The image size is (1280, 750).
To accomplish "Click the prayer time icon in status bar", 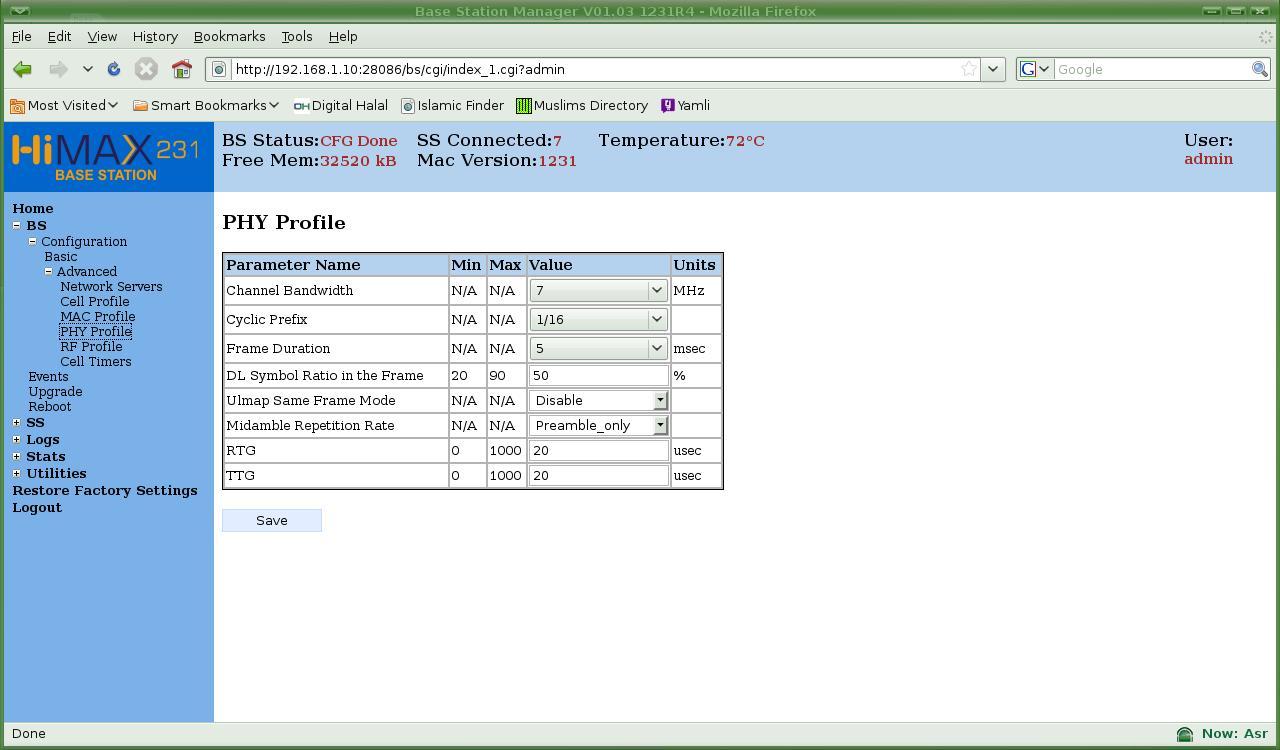I will click(1185, 734).
